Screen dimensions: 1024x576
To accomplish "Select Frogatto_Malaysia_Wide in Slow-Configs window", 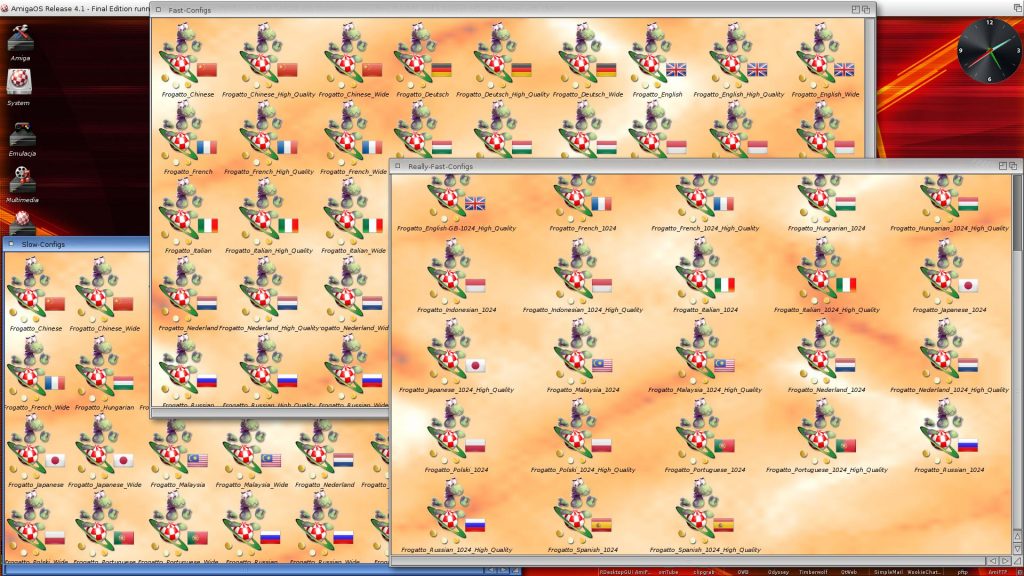I will tap(251, 451).
